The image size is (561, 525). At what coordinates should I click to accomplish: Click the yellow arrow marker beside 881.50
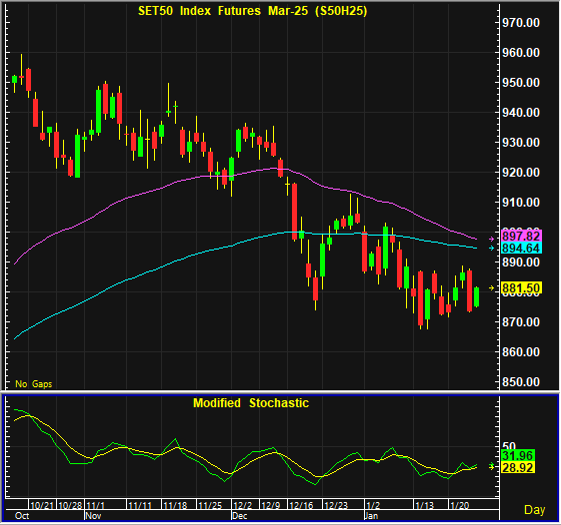[x=492, y=288]
